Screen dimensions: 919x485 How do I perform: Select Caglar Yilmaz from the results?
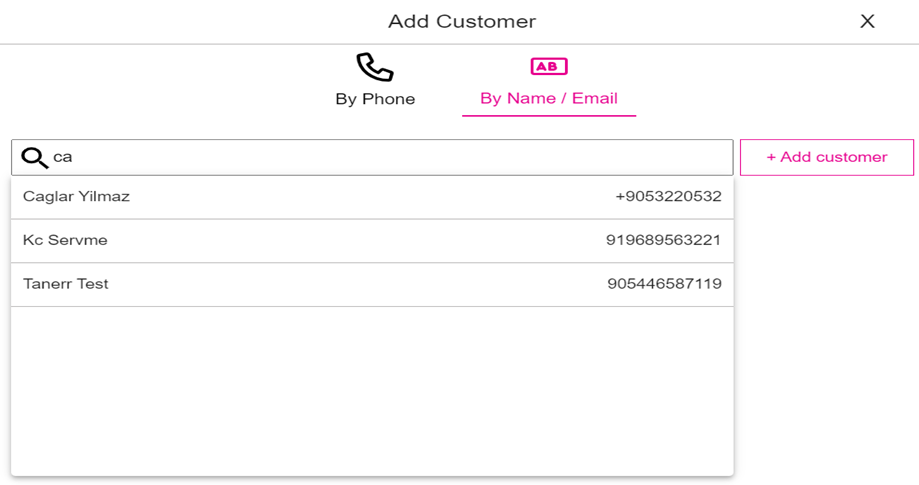coord(77,197)
